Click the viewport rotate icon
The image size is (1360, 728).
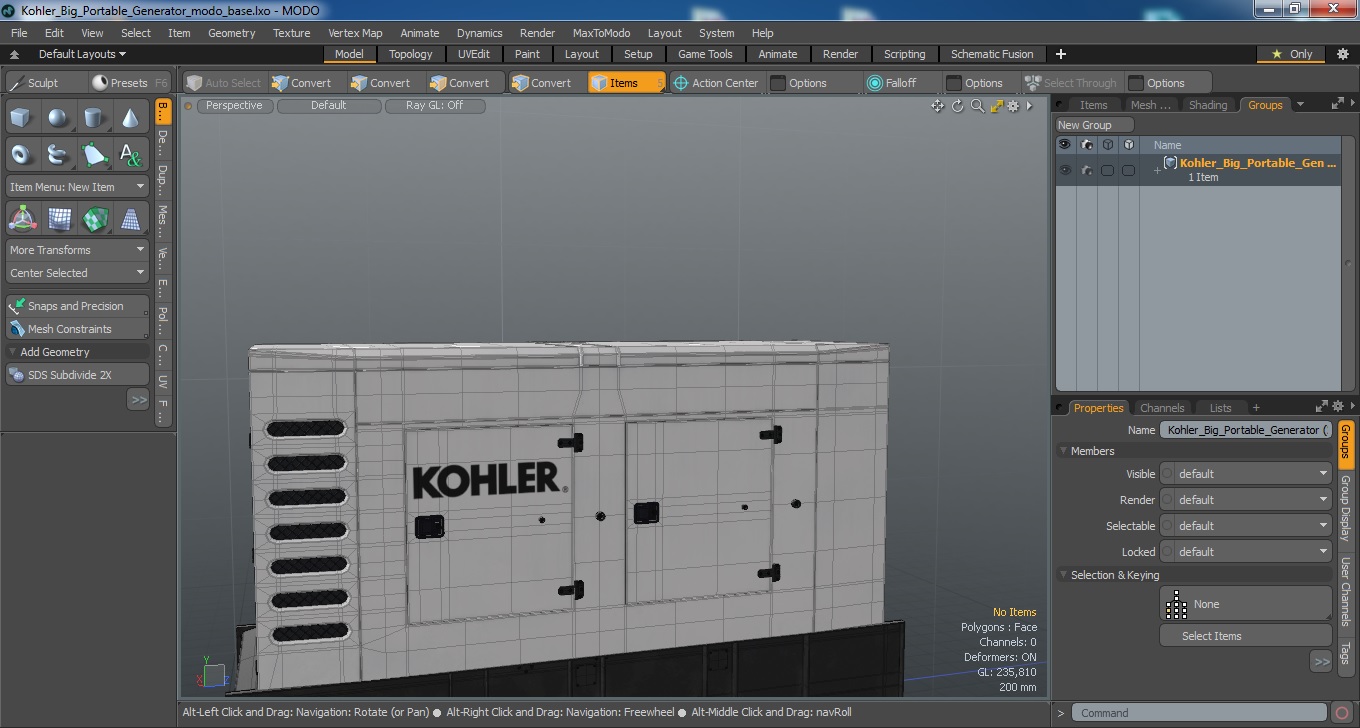[957, 106]
